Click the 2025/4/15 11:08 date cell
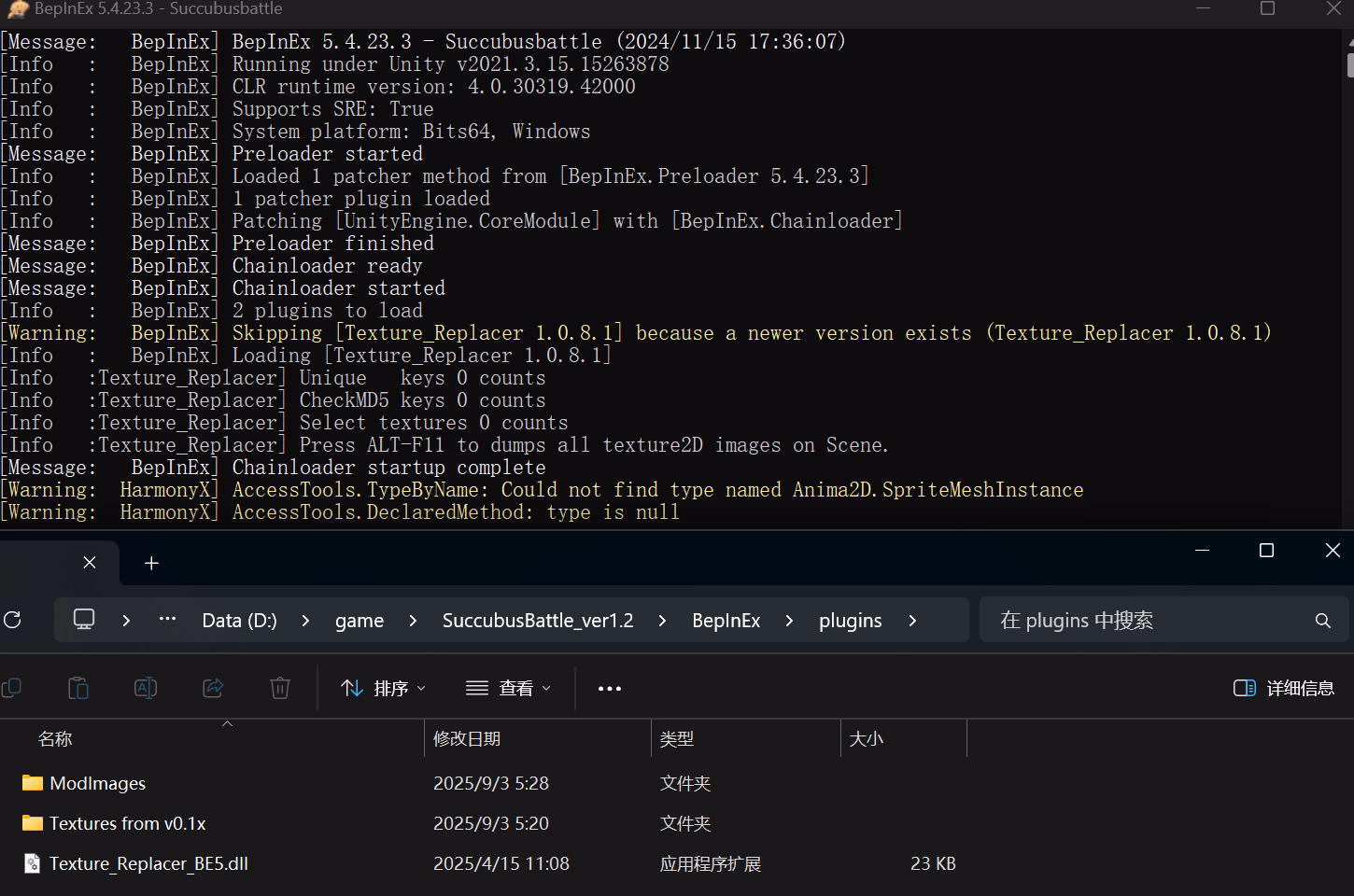The height and width of the screenshot is (896, 1354). click(501, 863)
